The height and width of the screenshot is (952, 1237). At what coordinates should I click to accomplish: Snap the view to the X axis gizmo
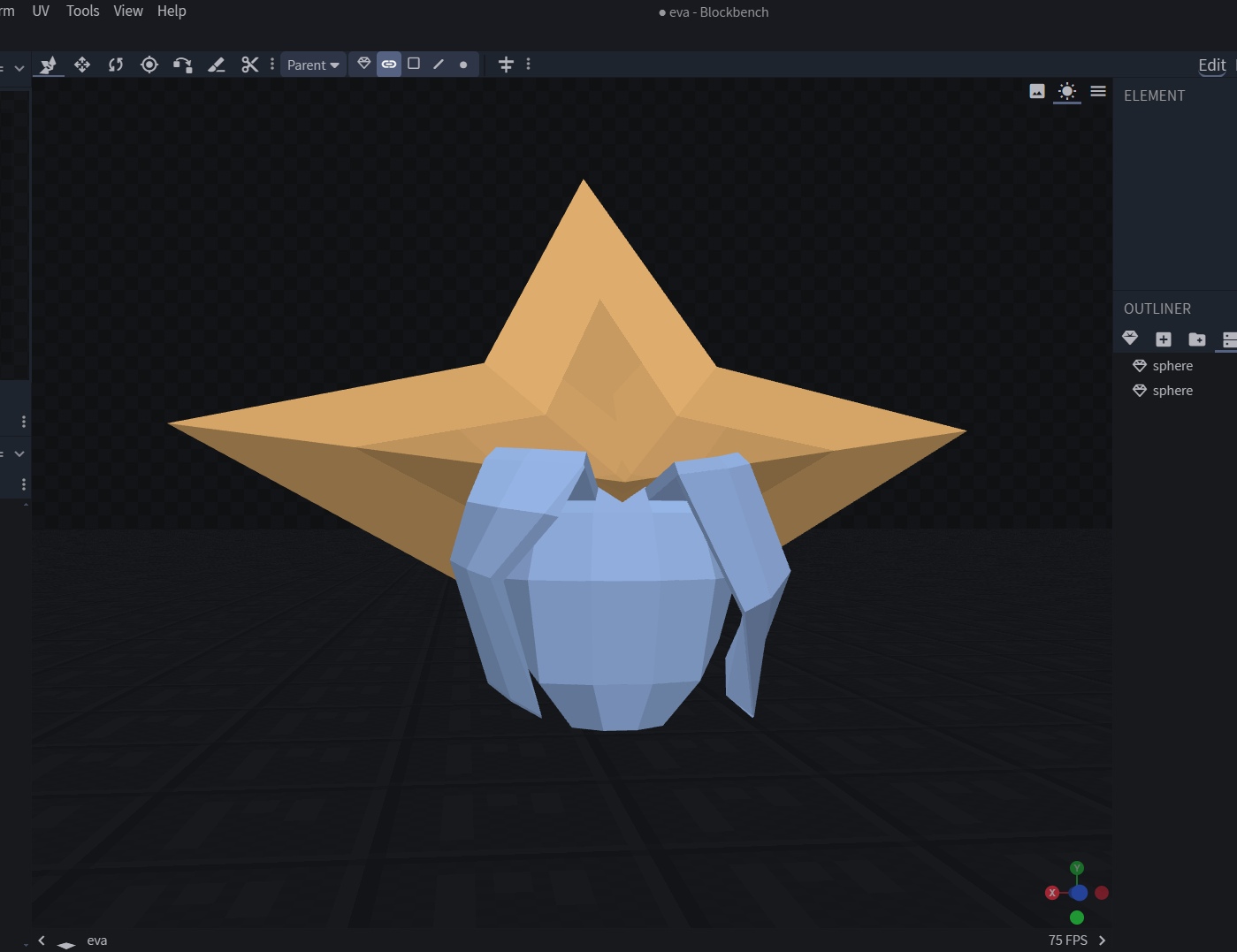[x=1052, y=893]
